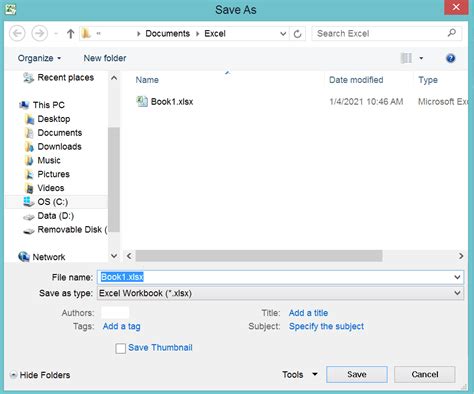This screenshot has height=394, width=474.
Task: Open the Organize menu
Action: 39,58
